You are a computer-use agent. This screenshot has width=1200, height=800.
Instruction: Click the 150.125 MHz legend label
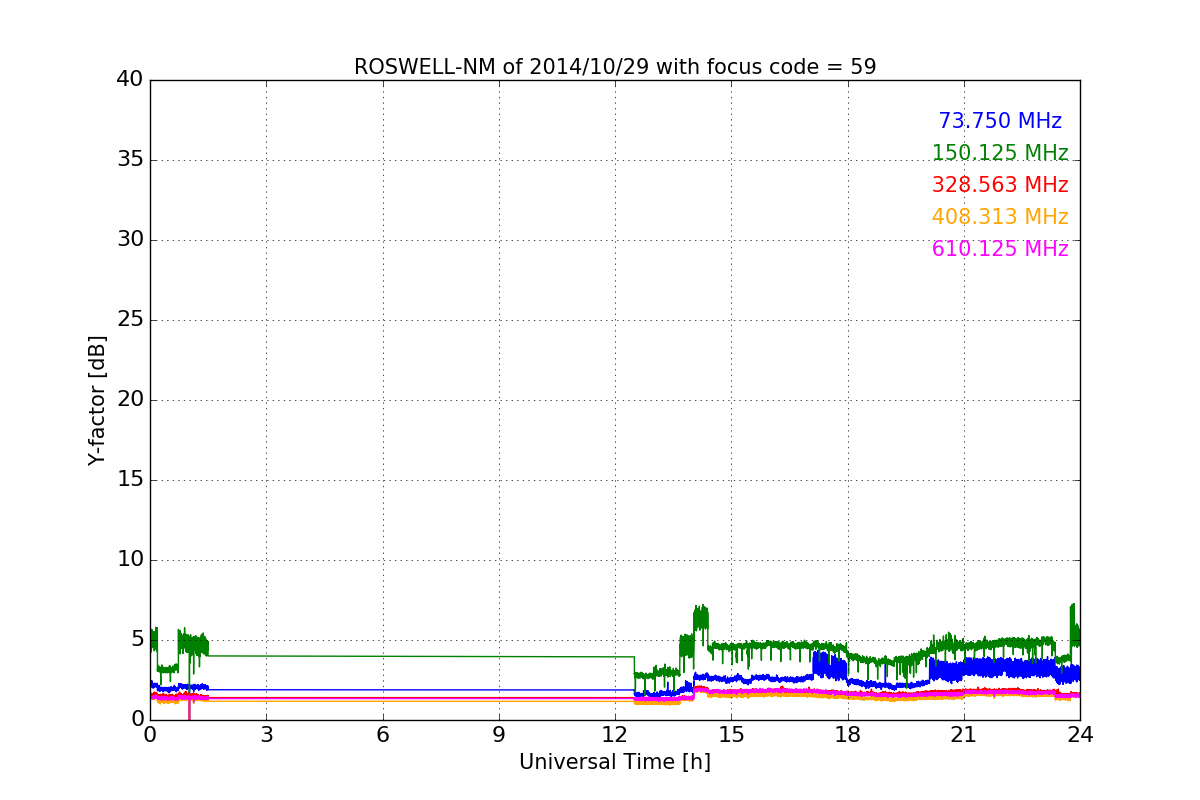(1000, 153)
